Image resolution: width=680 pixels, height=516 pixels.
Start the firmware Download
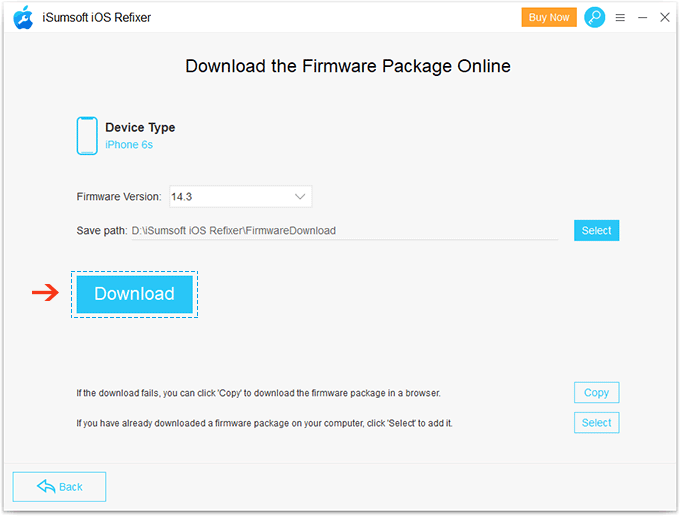134,294
